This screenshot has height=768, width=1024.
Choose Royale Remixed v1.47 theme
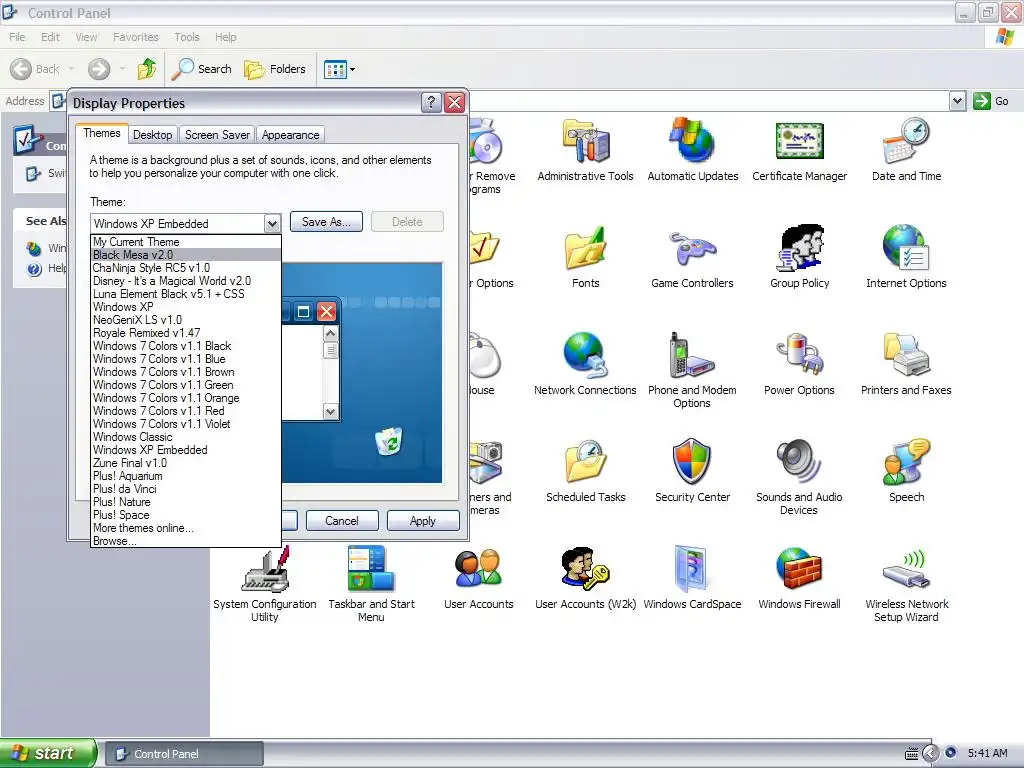point(186,333)
